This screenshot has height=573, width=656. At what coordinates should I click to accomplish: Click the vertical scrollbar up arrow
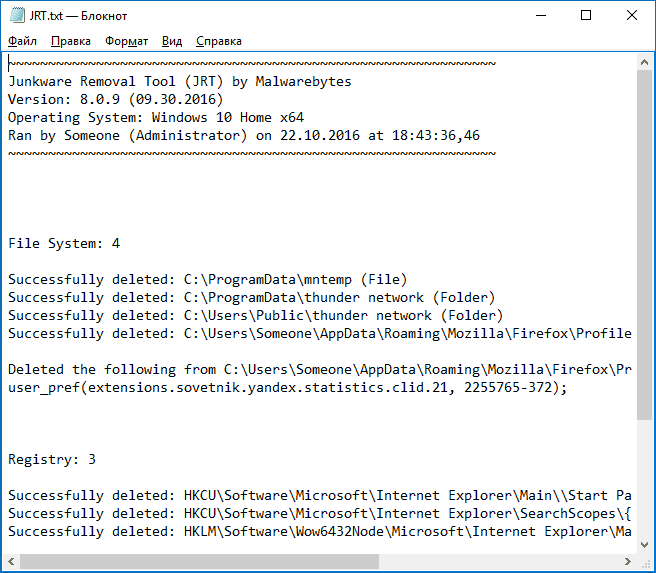[644, 62]
